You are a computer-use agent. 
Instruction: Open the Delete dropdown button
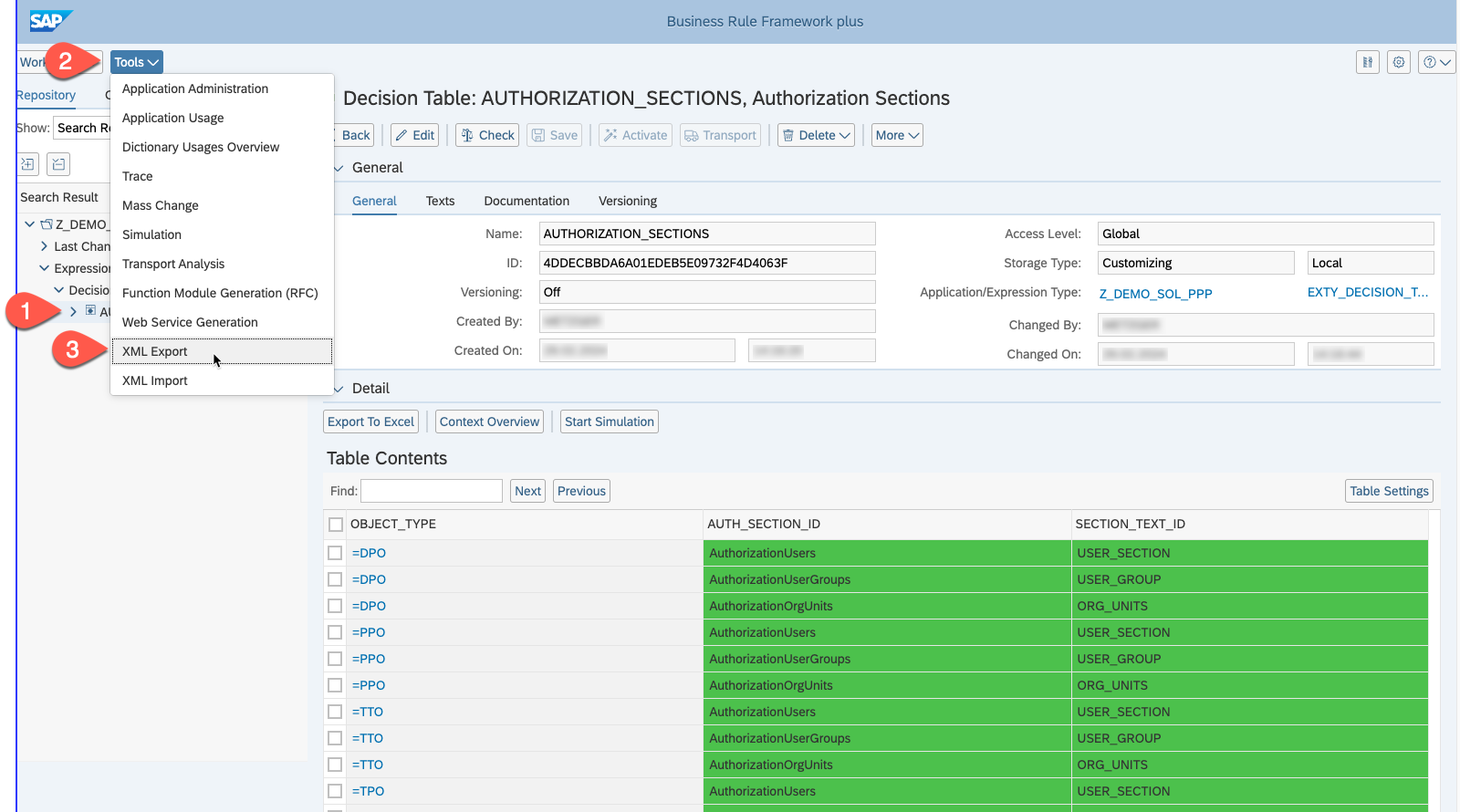pyautogui.click(x=816, y=135)
